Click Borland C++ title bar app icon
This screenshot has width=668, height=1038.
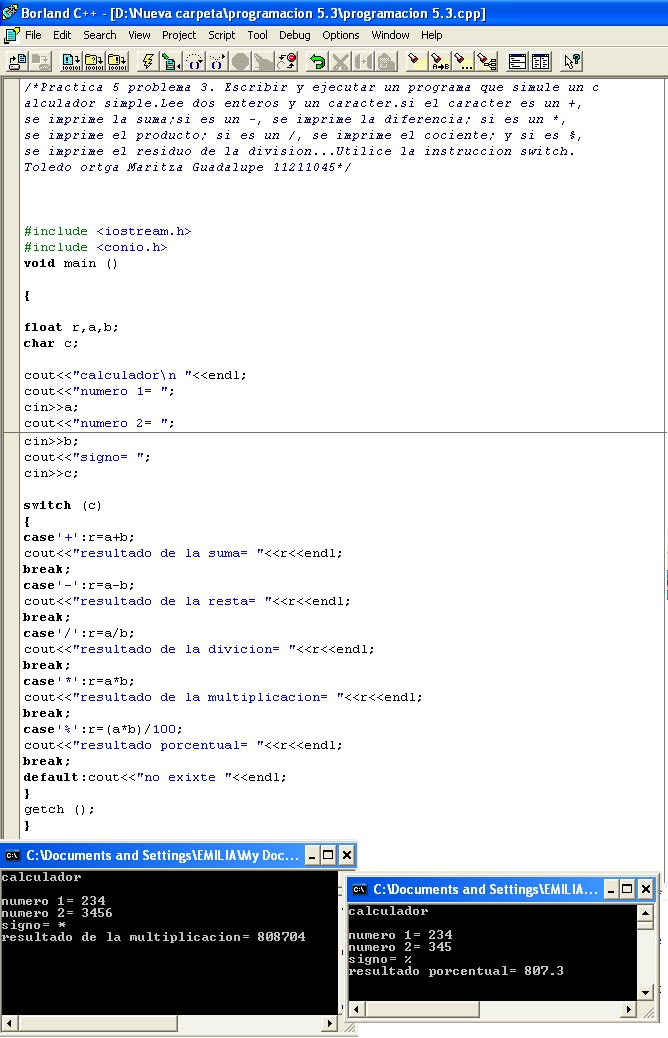pos(9,12)
